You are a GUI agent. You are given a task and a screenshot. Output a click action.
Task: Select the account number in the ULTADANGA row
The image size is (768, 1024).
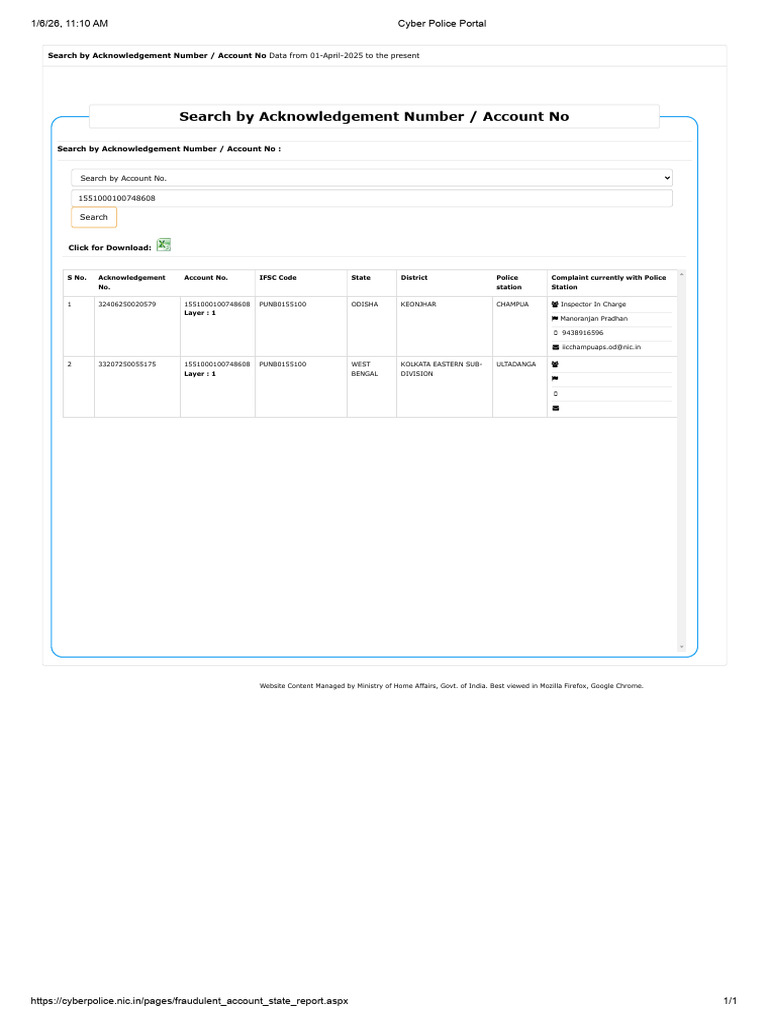(x=217, y=364)
